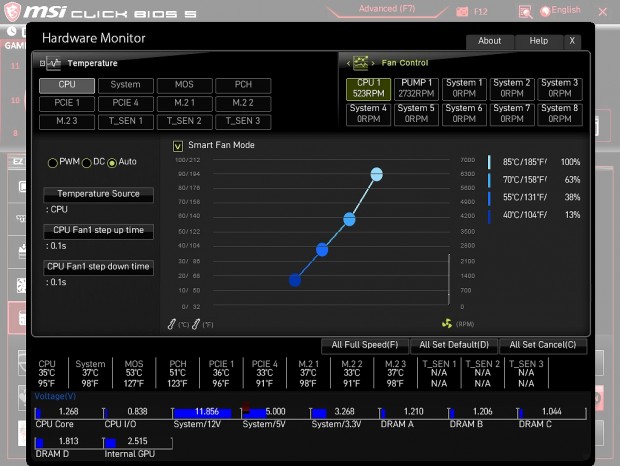Uncheck the Smart Fan Mode checkbox
Screen dimensions: 620x466
178,146
